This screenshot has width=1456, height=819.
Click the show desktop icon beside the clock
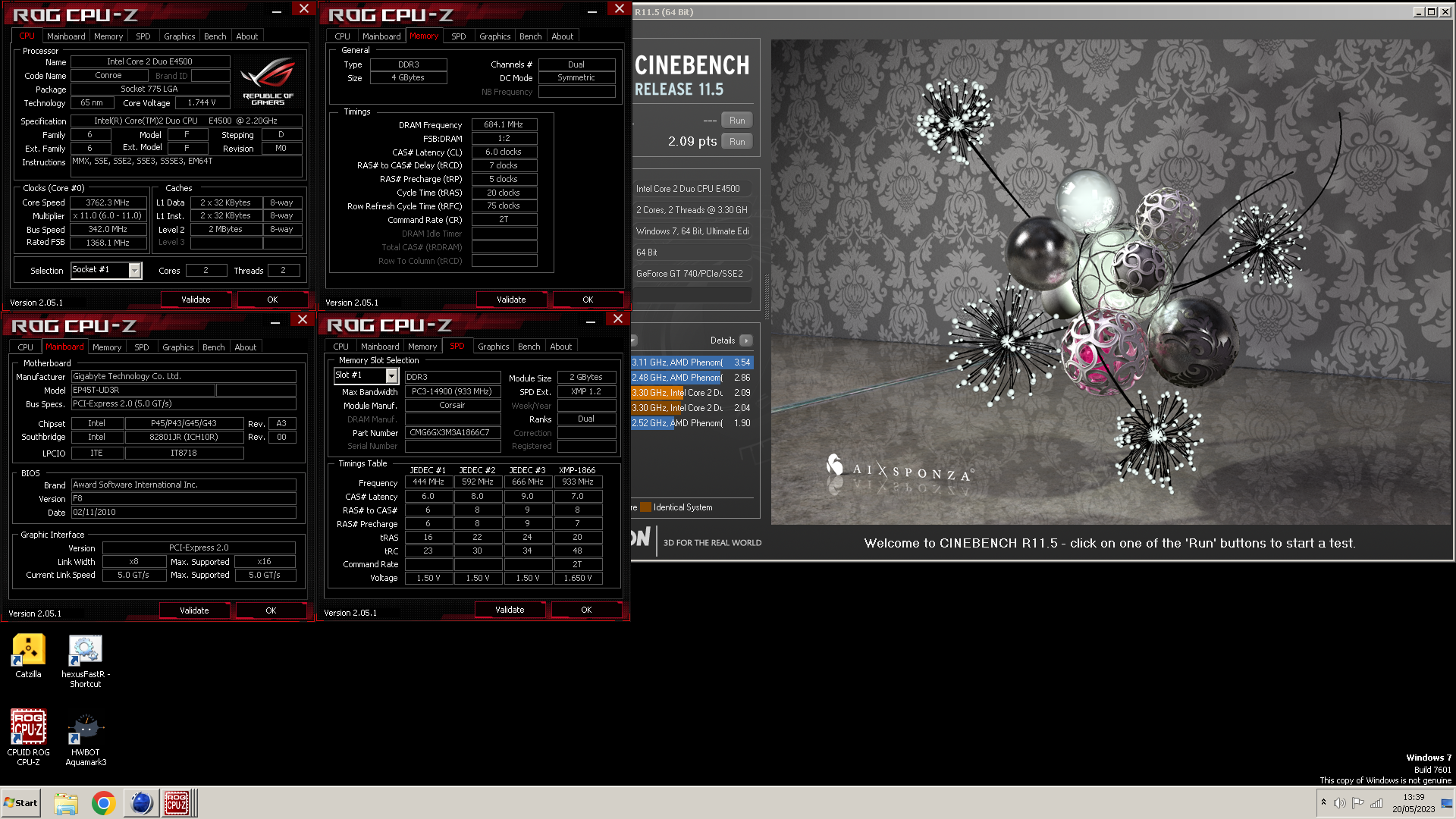(x=1447, y=803)
